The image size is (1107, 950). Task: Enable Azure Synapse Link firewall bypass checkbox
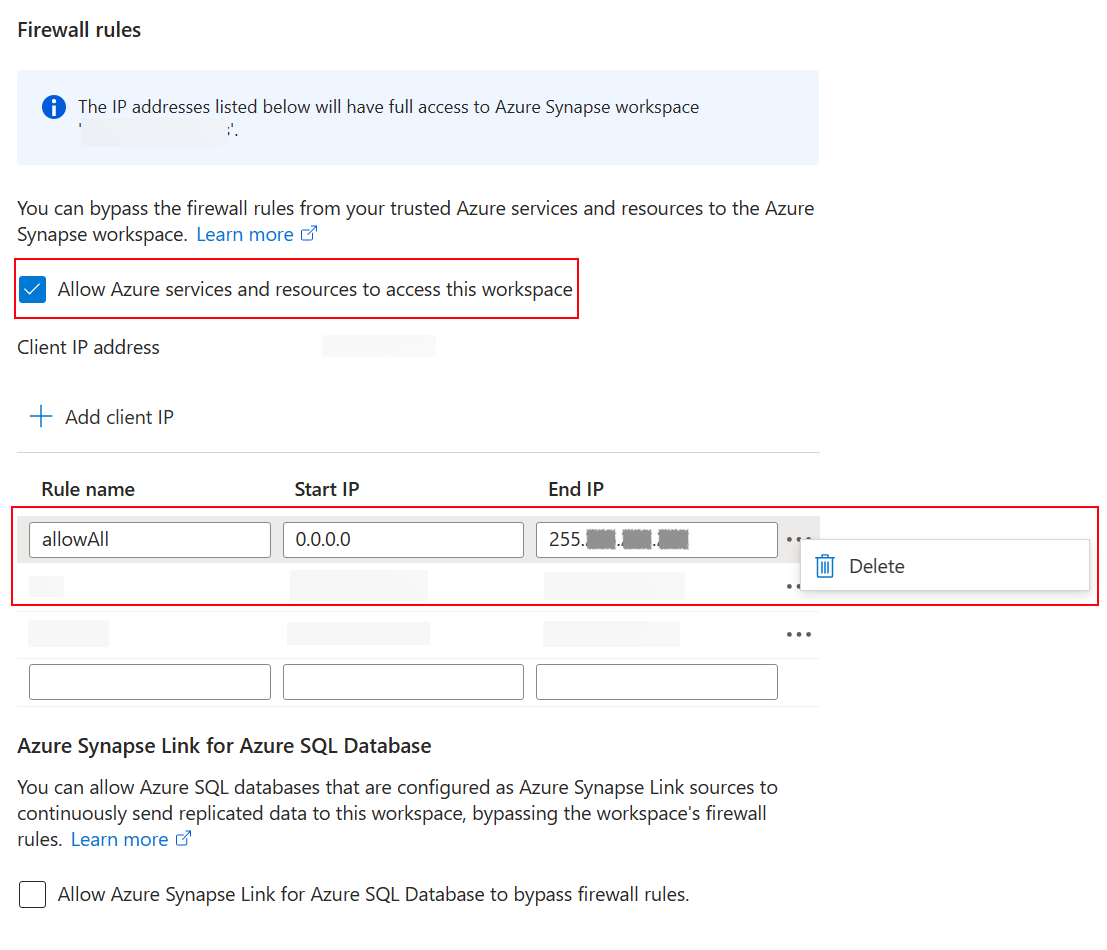tap(32, 894)
